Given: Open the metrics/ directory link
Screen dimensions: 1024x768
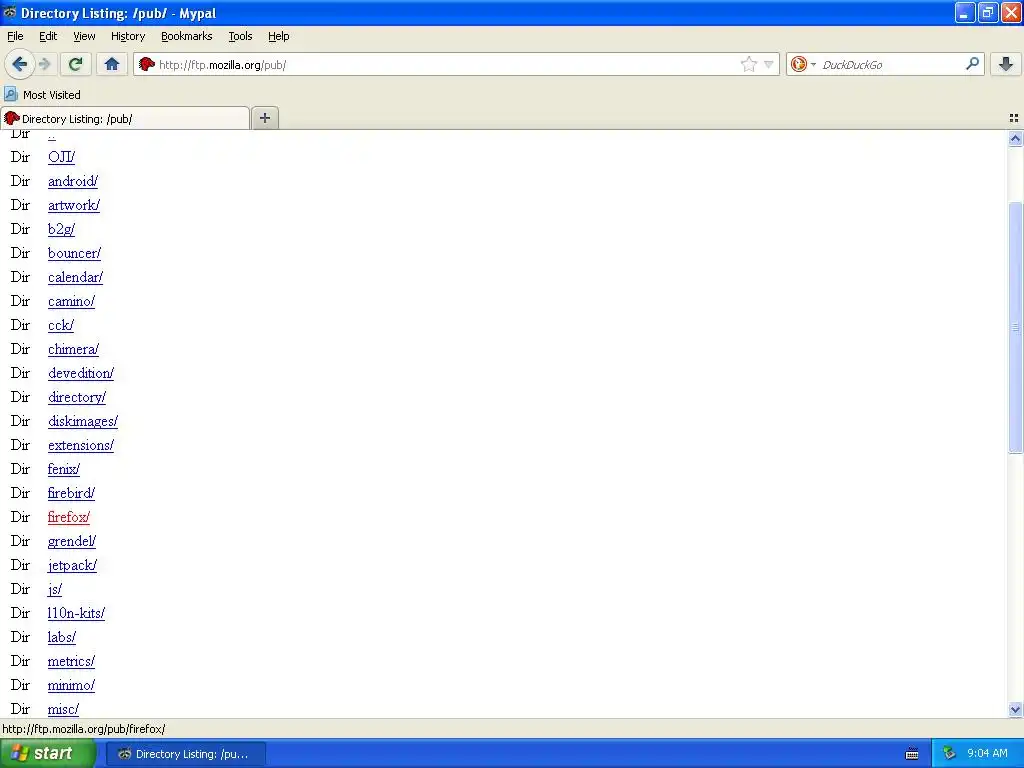Looking at the screenshot, I should tap(71, 661).
